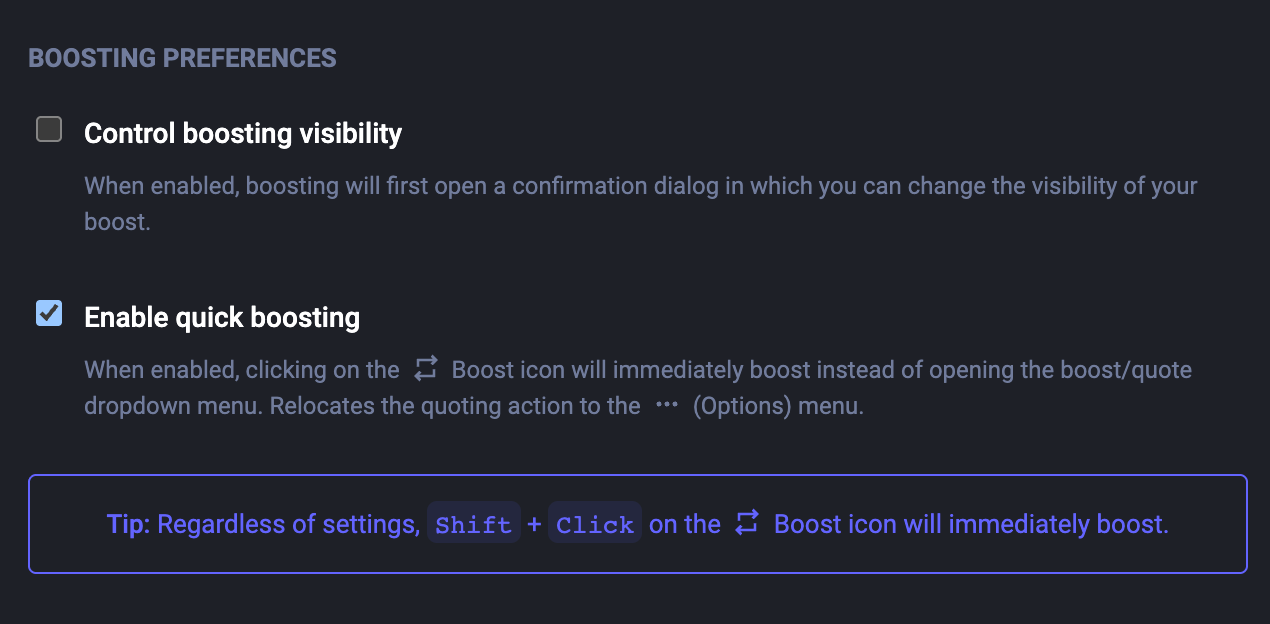Click the Boost icon in quick boosting description

(x=426, y=369)
